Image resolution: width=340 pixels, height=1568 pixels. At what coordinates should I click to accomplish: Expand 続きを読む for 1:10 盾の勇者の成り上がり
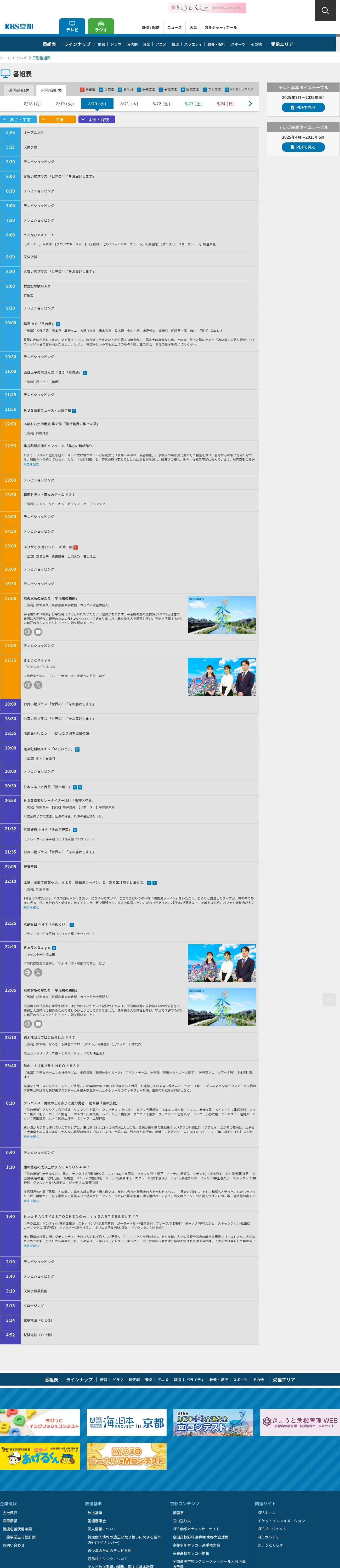coord(31,1201)
